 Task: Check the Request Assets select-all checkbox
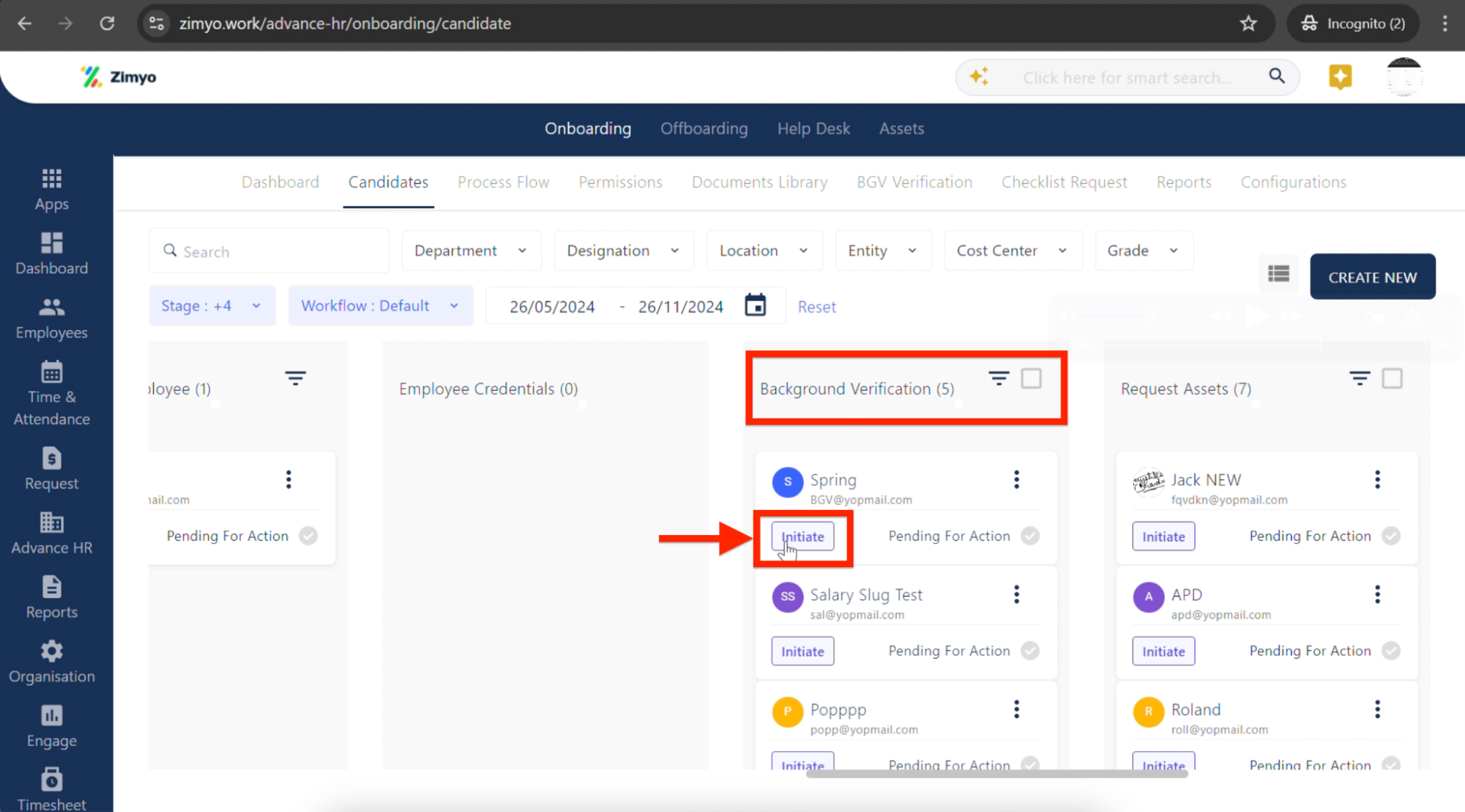click(x=1392, y=378)
